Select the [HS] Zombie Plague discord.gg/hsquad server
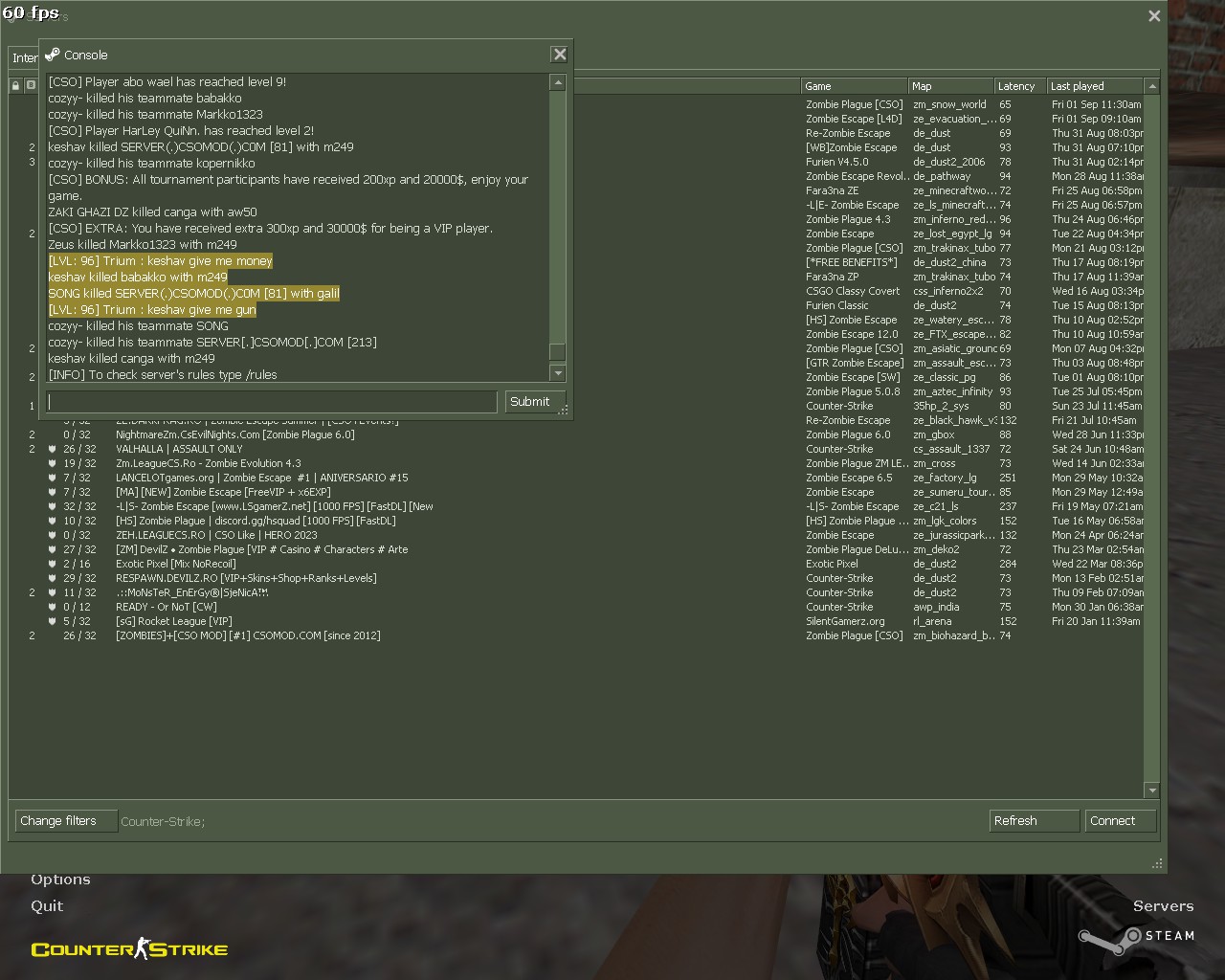Viewport: 1225px width, 980px height. tap(576, 521)
